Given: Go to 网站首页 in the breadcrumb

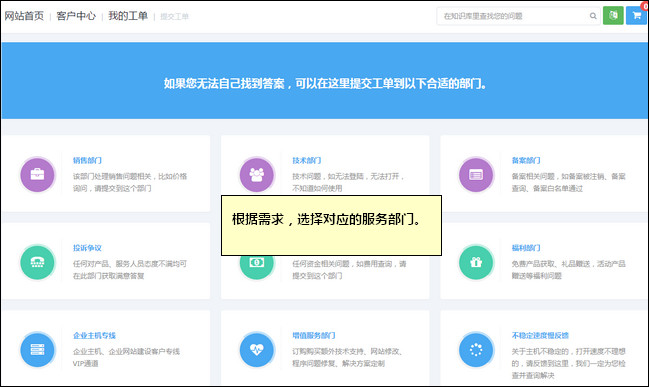Looking at the screenshot, I should (x=24, y=16).
